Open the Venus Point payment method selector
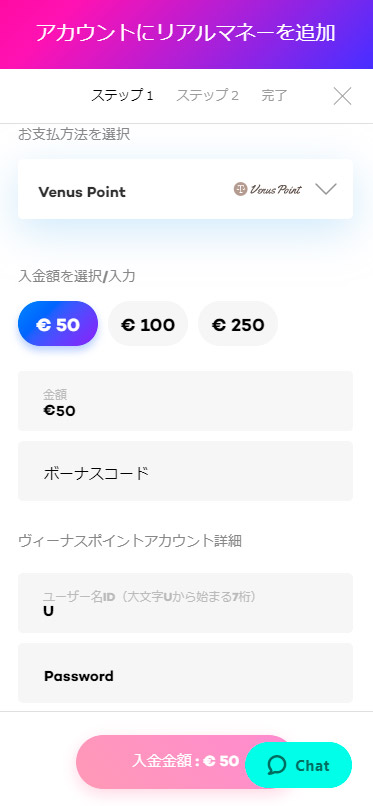Screen dimensions: 373x806 (185, 189)
